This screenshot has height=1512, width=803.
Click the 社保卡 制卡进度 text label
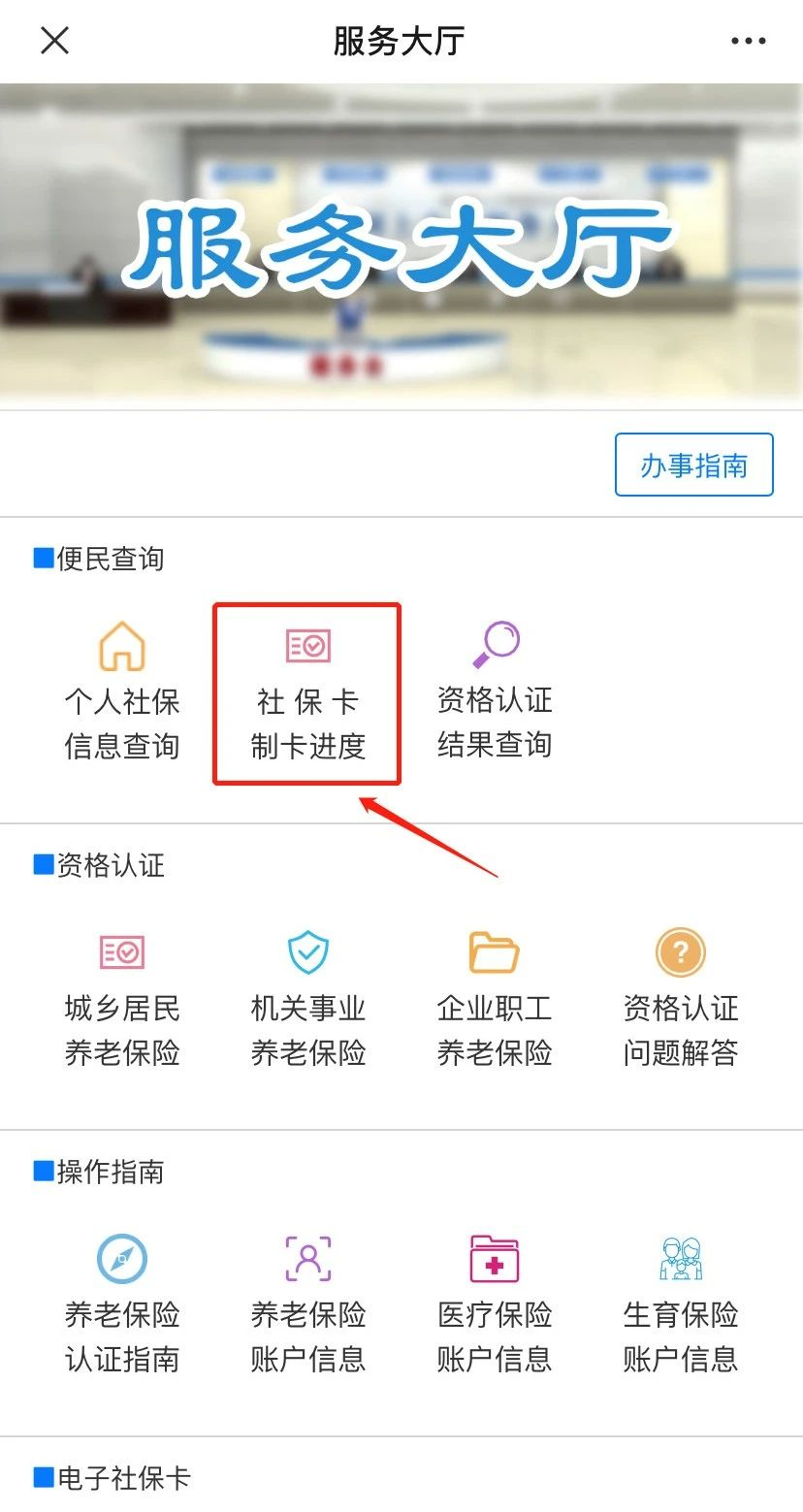[308, 724]
